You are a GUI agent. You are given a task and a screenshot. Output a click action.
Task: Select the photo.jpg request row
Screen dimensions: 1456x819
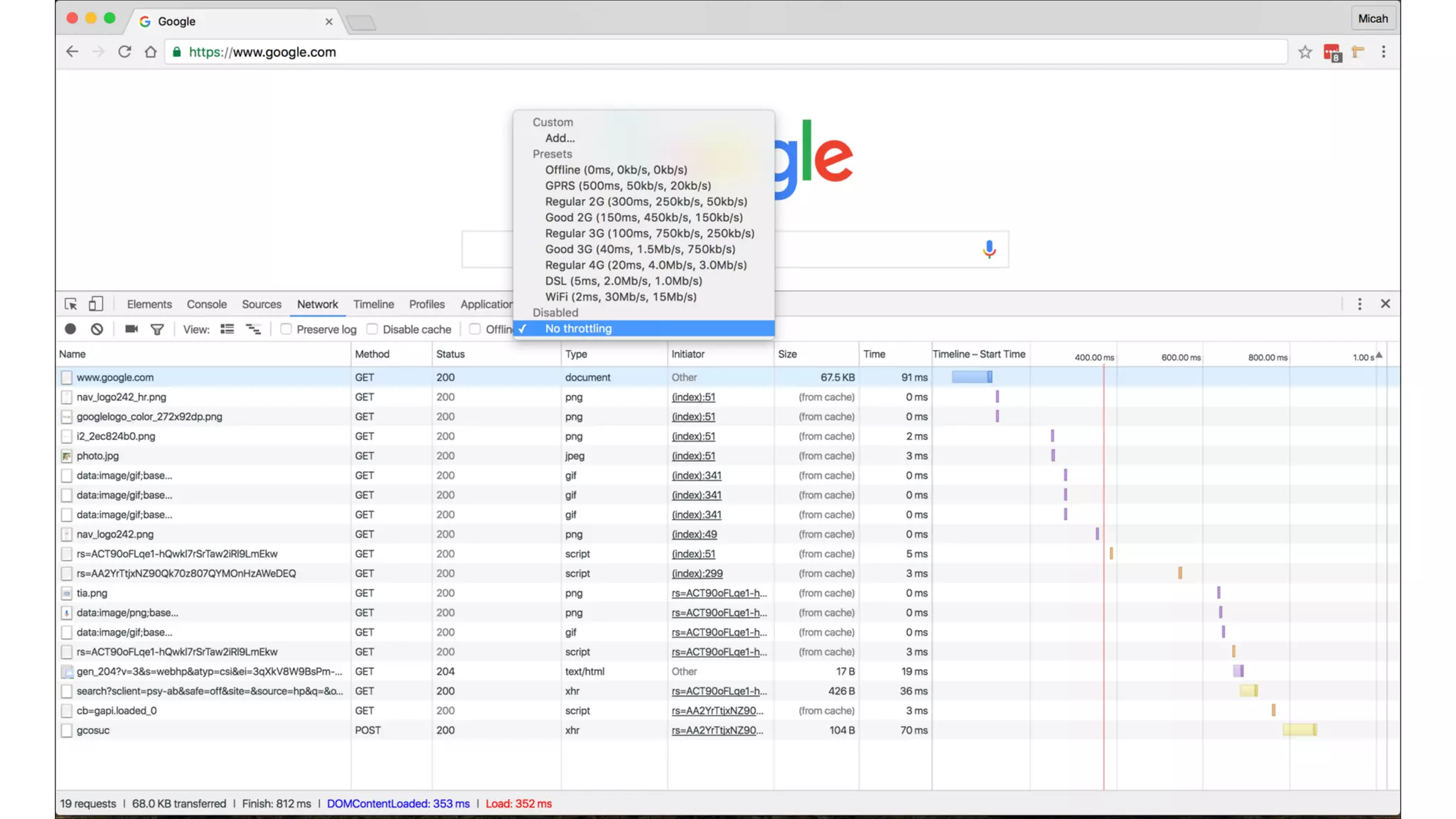point(97,456)
